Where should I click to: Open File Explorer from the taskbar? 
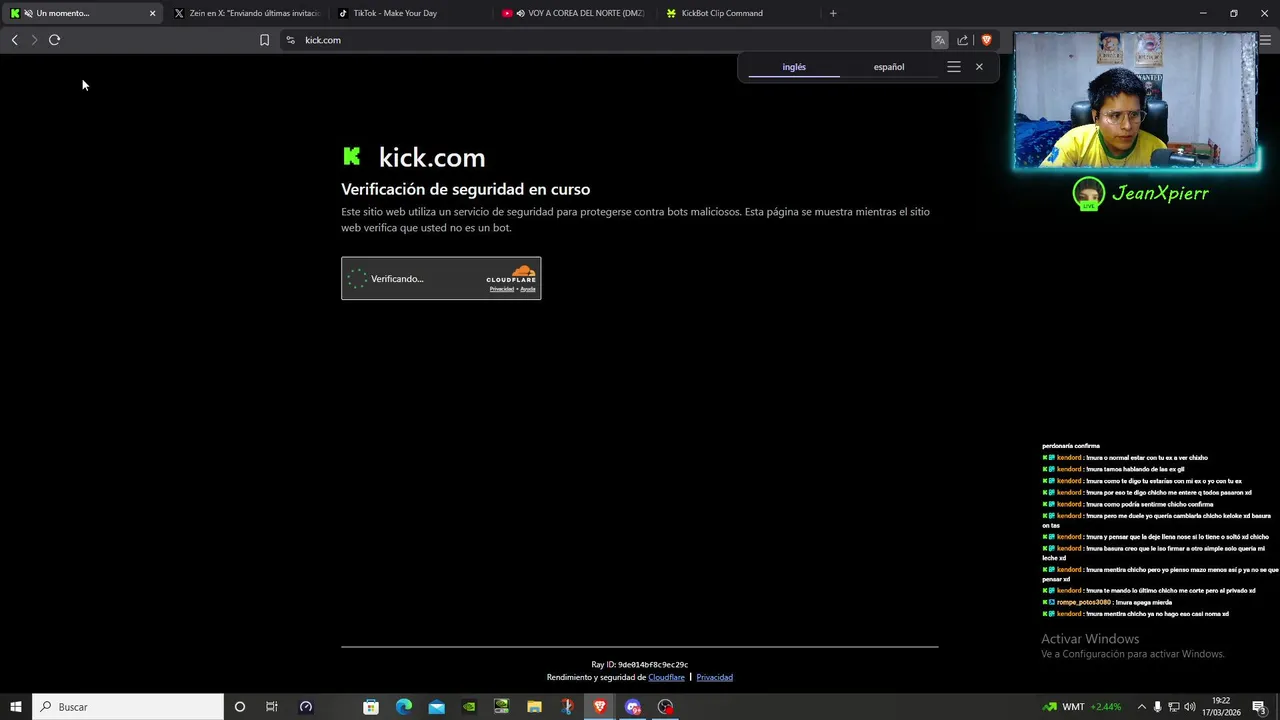click(534, 706)
